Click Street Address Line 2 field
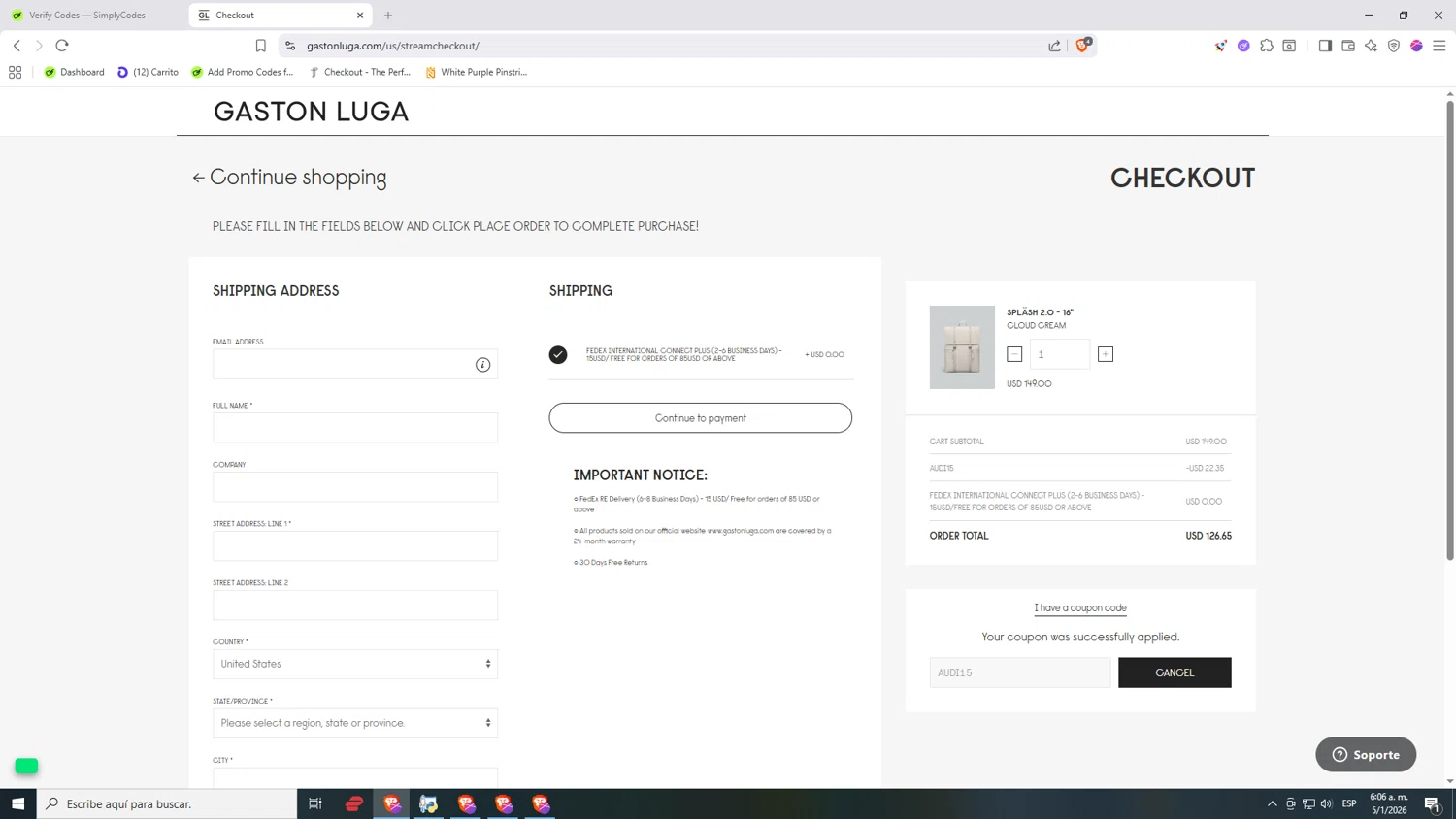 point(355,605)
